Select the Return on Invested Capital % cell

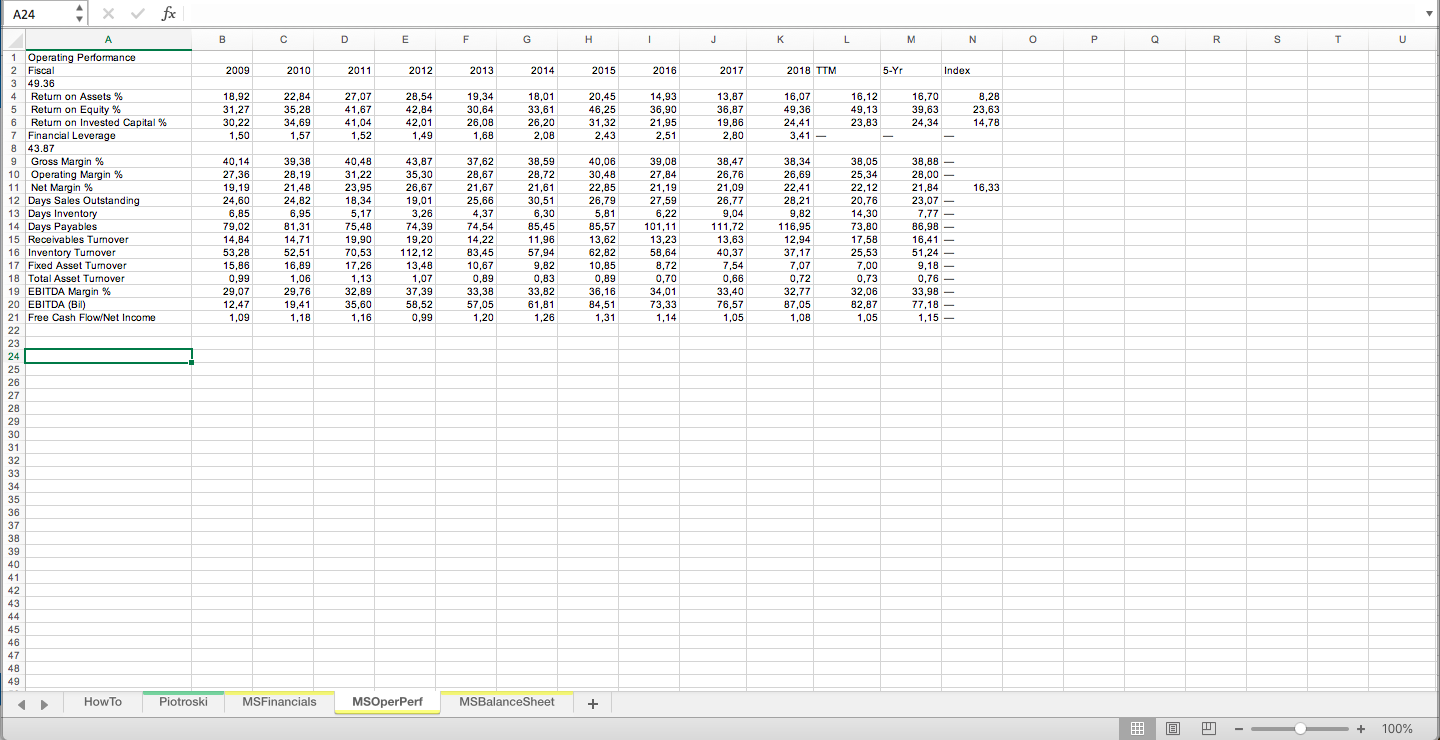click(x=108, y=123)
